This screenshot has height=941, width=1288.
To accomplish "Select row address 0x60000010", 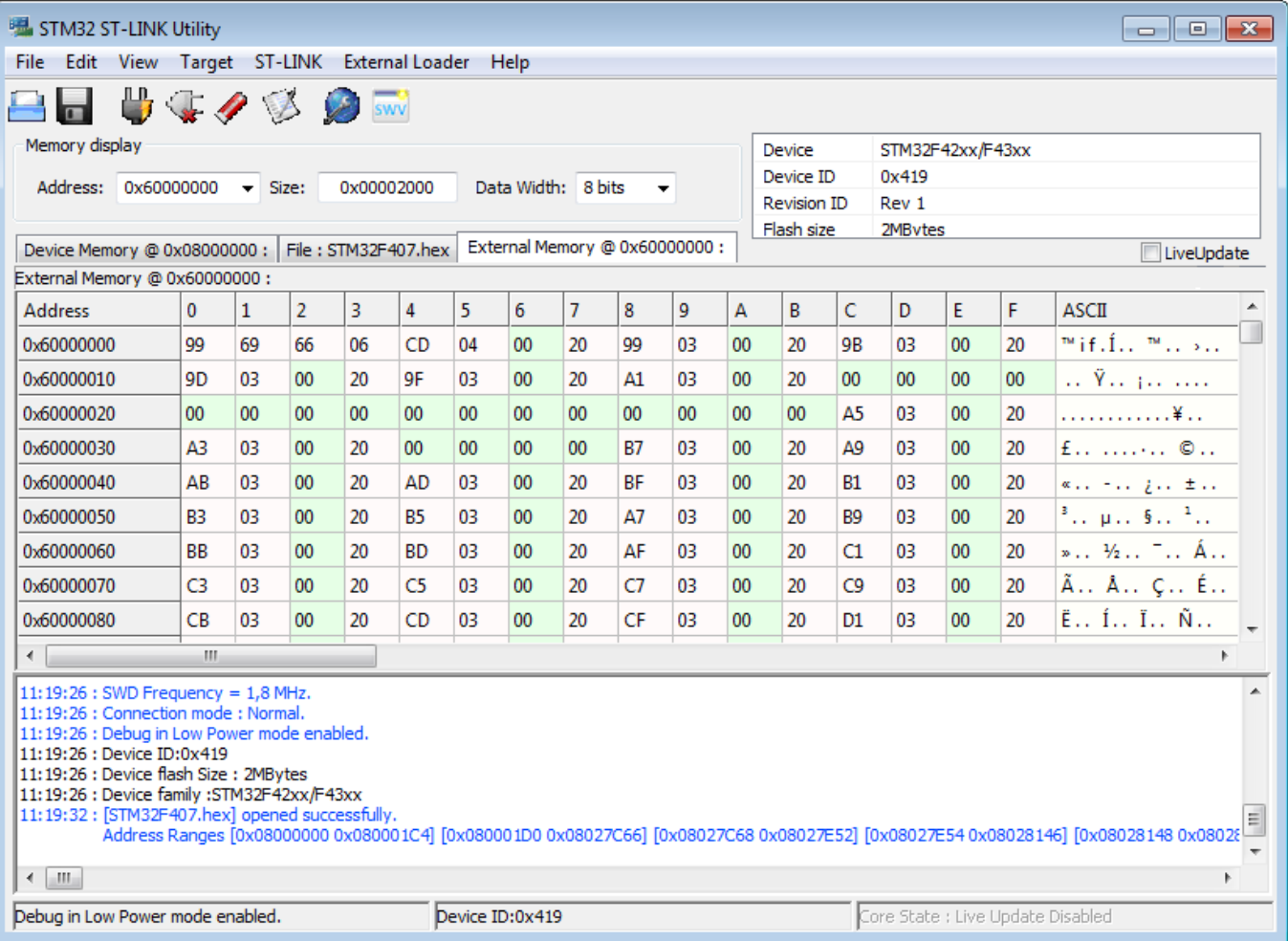I will point(99,380).
